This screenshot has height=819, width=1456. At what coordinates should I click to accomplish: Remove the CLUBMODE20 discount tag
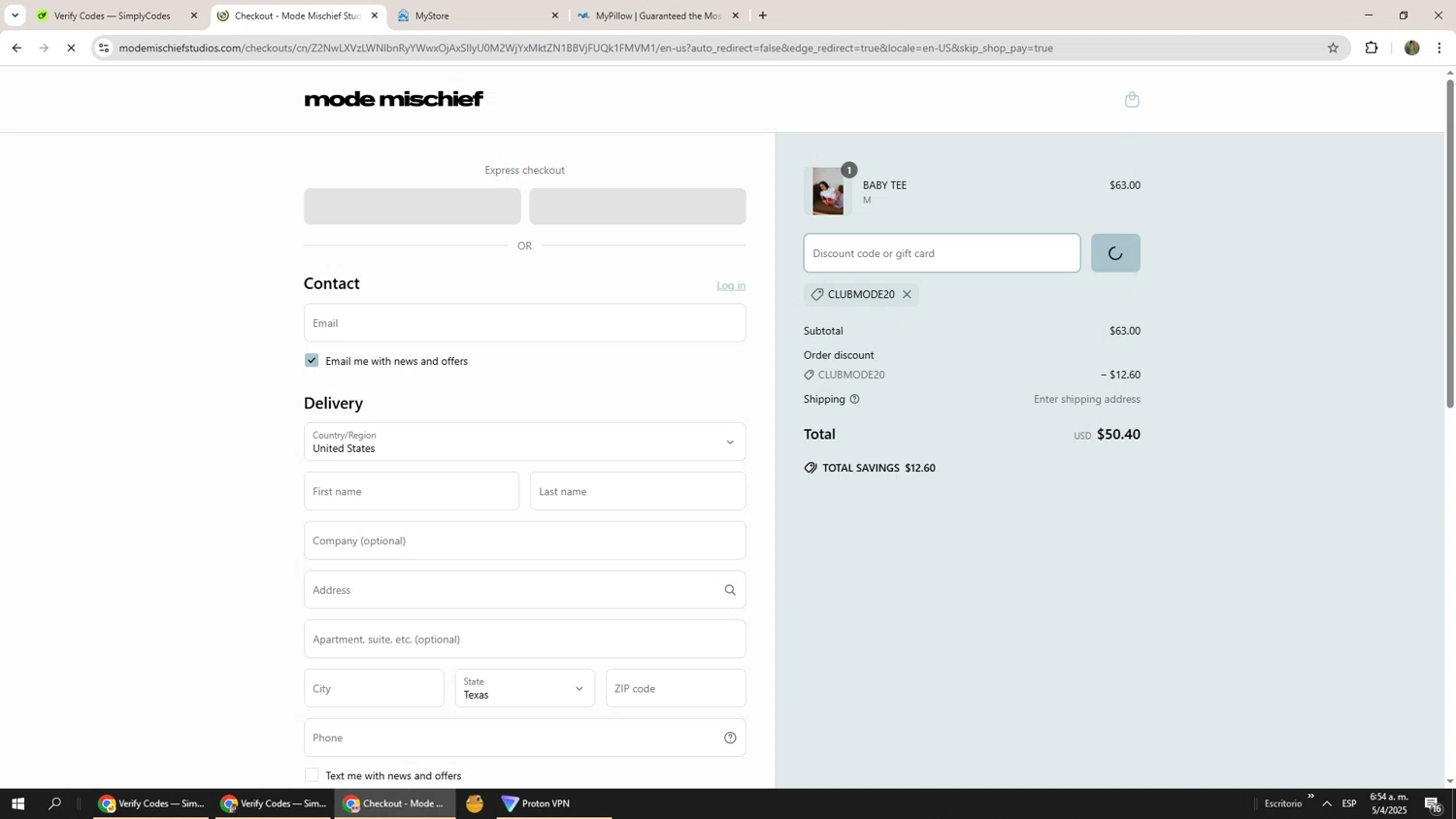[x=907, y=294]
